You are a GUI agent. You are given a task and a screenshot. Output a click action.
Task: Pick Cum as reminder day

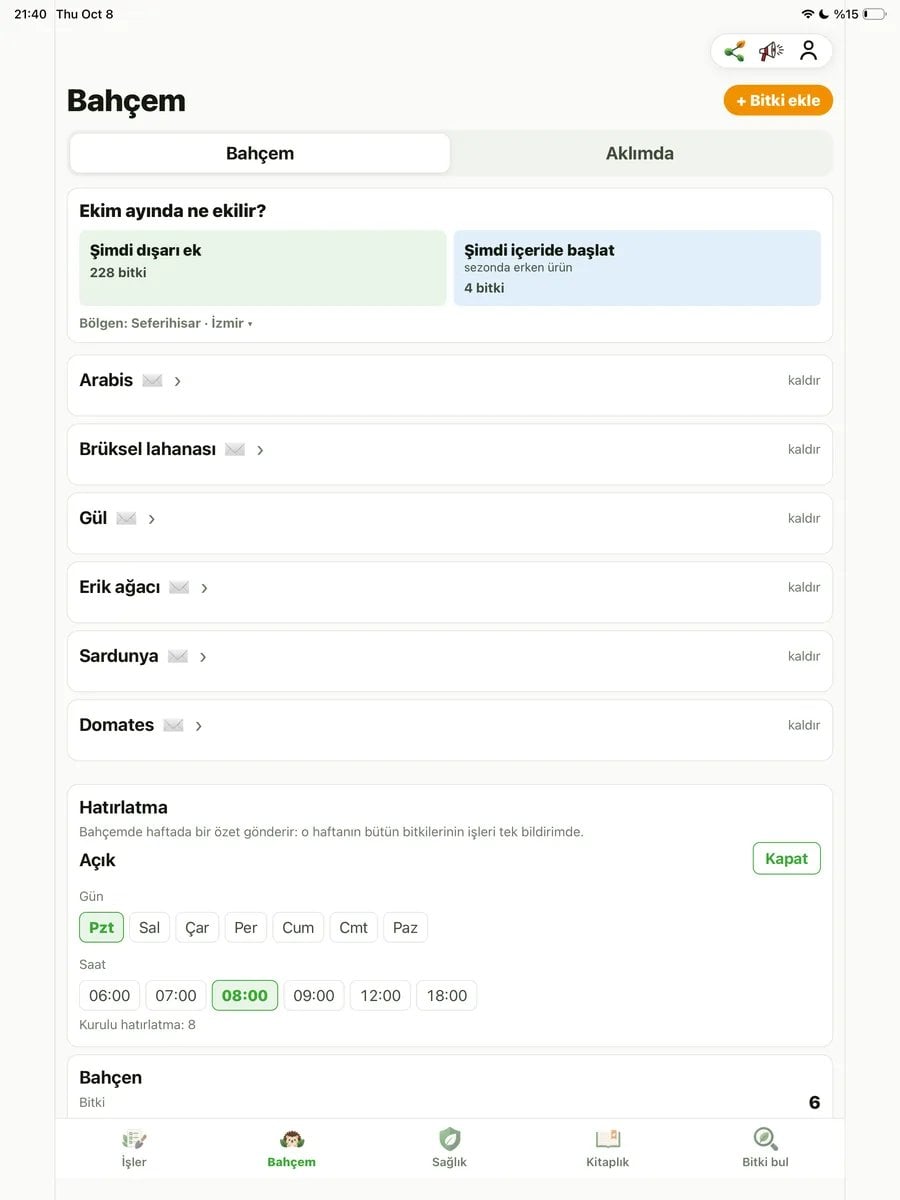click(x=298, y=927)
